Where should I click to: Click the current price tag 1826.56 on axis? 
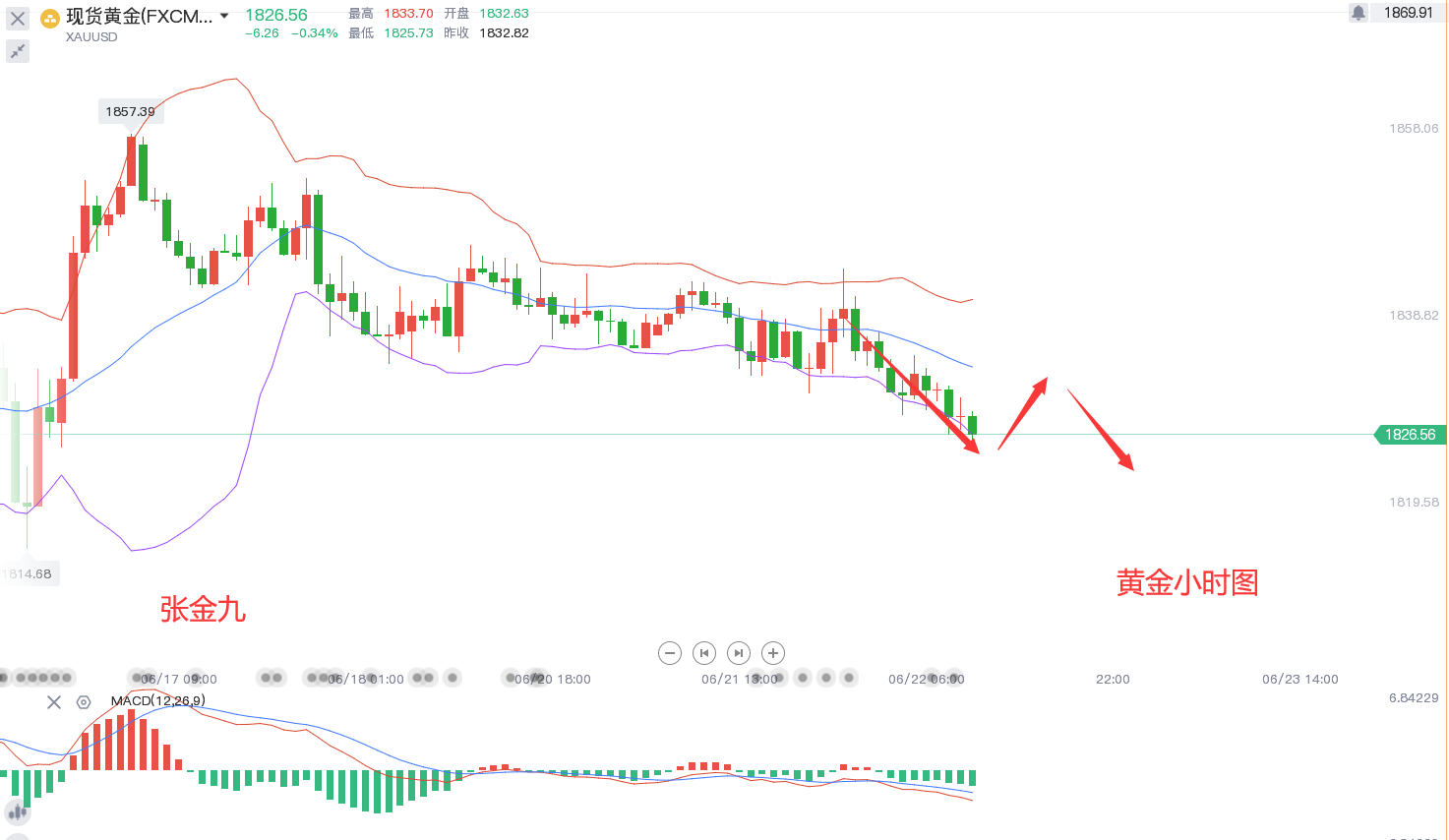point(1410,435)
